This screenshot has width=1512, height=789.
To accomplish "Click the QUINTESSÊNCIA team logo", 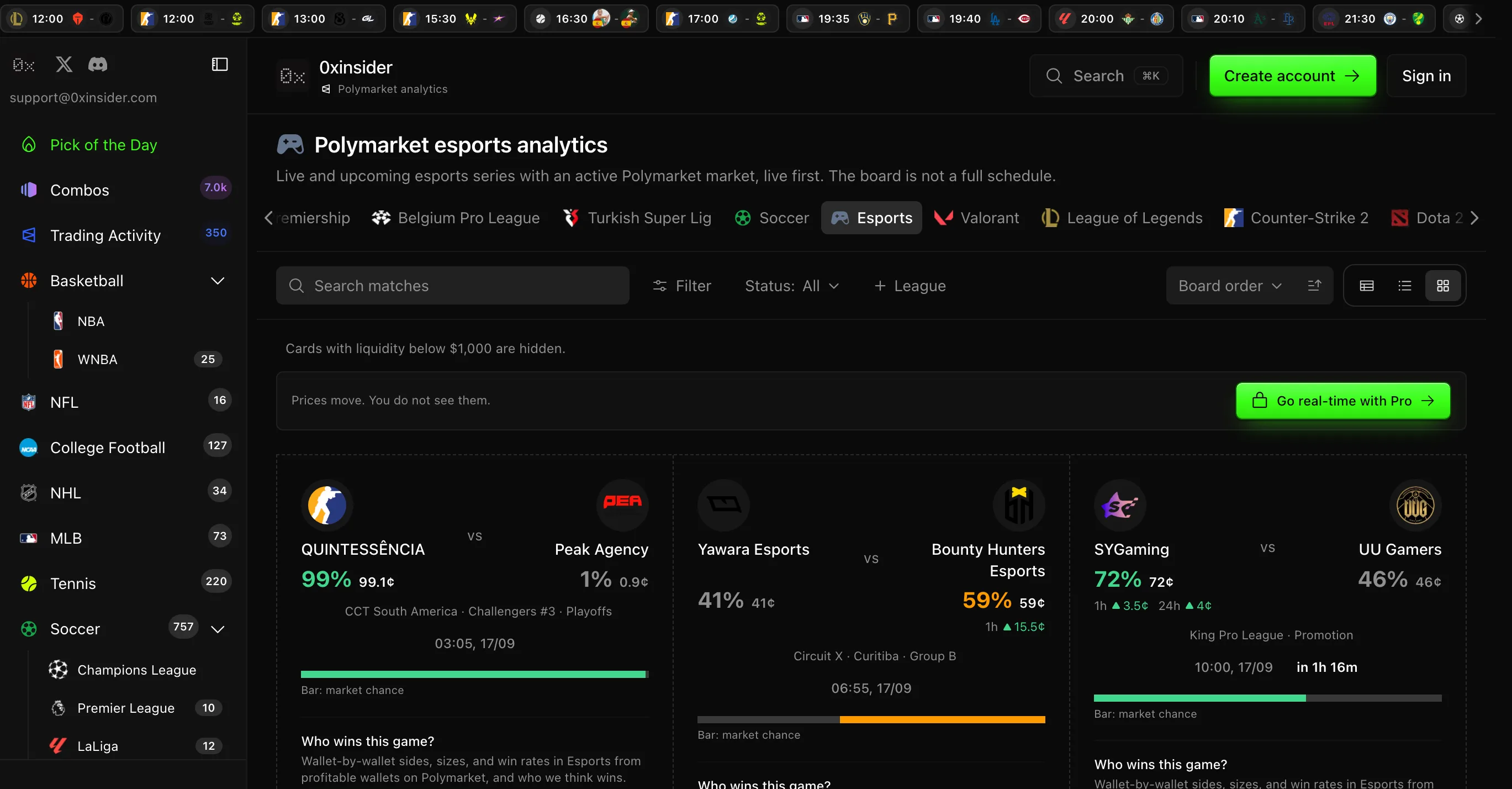I will click(327, 505).
